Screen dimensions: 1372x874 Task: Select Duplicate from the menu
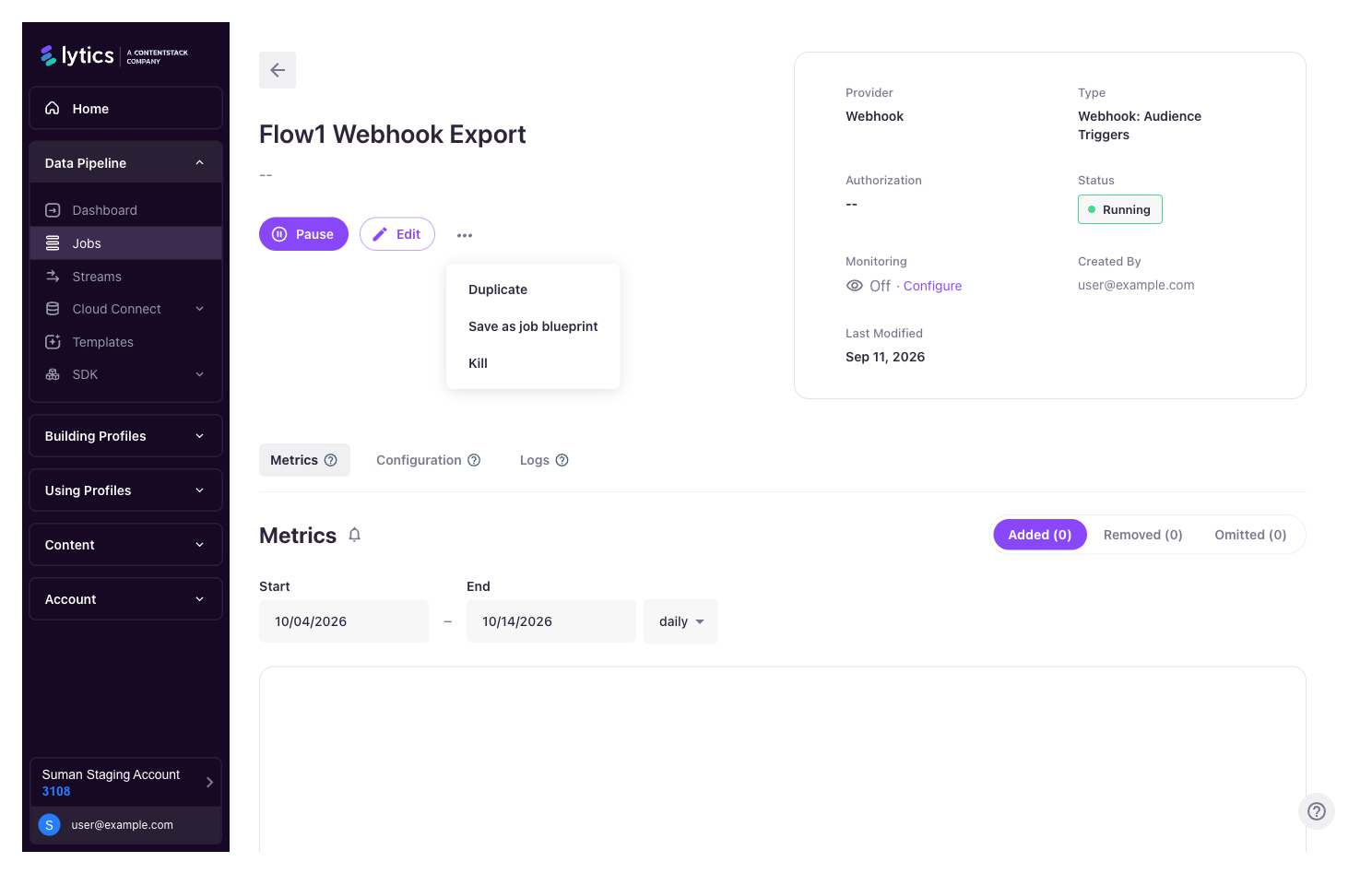coord(533,289)
